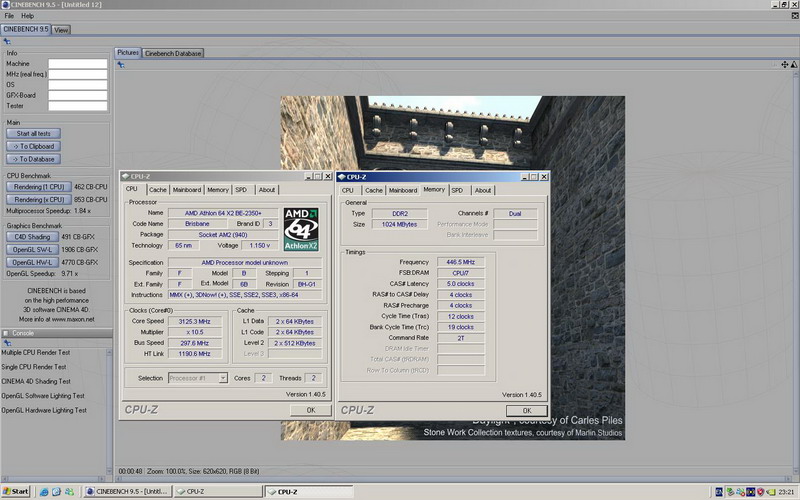Open About tab in right CPU-Z window

coord(483,190)
